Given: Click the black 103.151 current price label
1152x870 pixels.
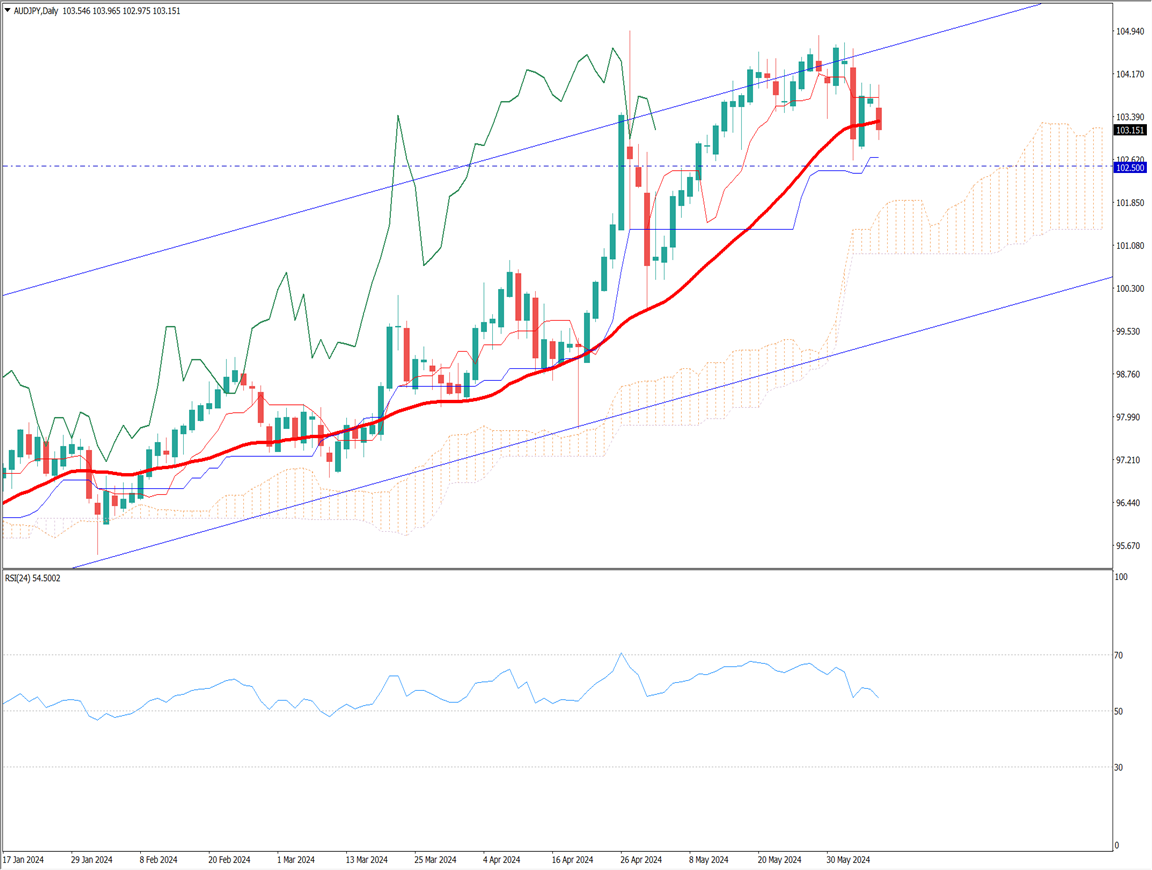Looking at the screenshot, I should tap(1130, 130).
